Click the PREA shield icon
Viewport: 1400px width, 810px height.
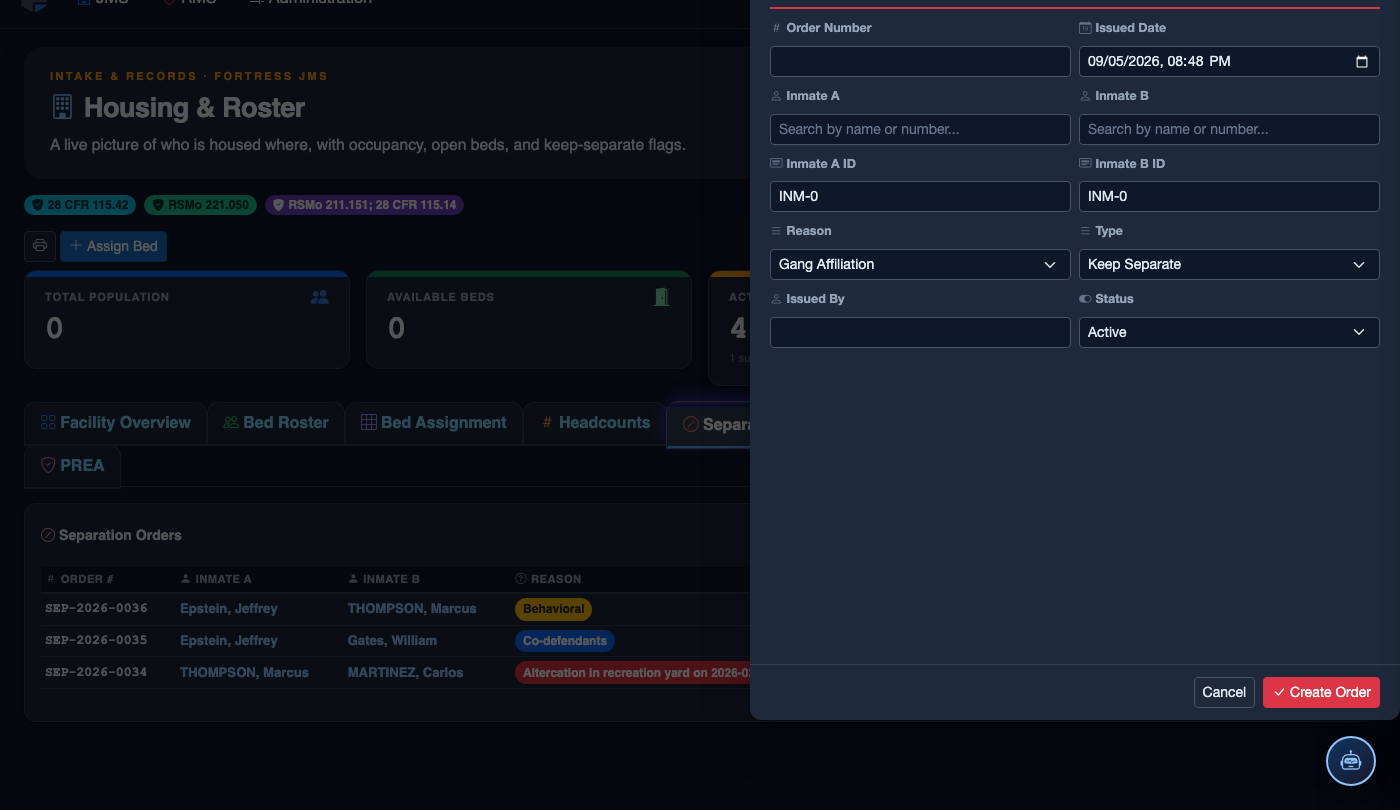click(48, 465)
